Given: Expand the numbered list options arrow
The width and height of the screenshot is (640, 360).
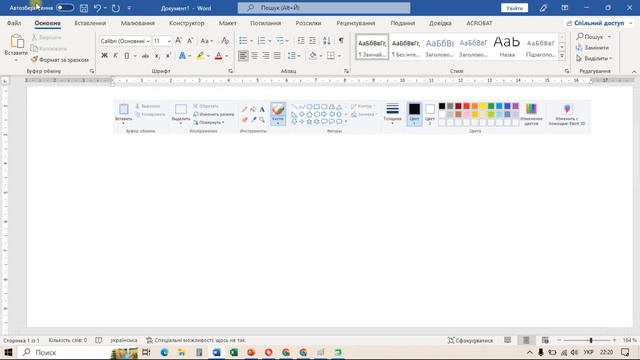Looking at the screenshot, I should tap(269, 41).
